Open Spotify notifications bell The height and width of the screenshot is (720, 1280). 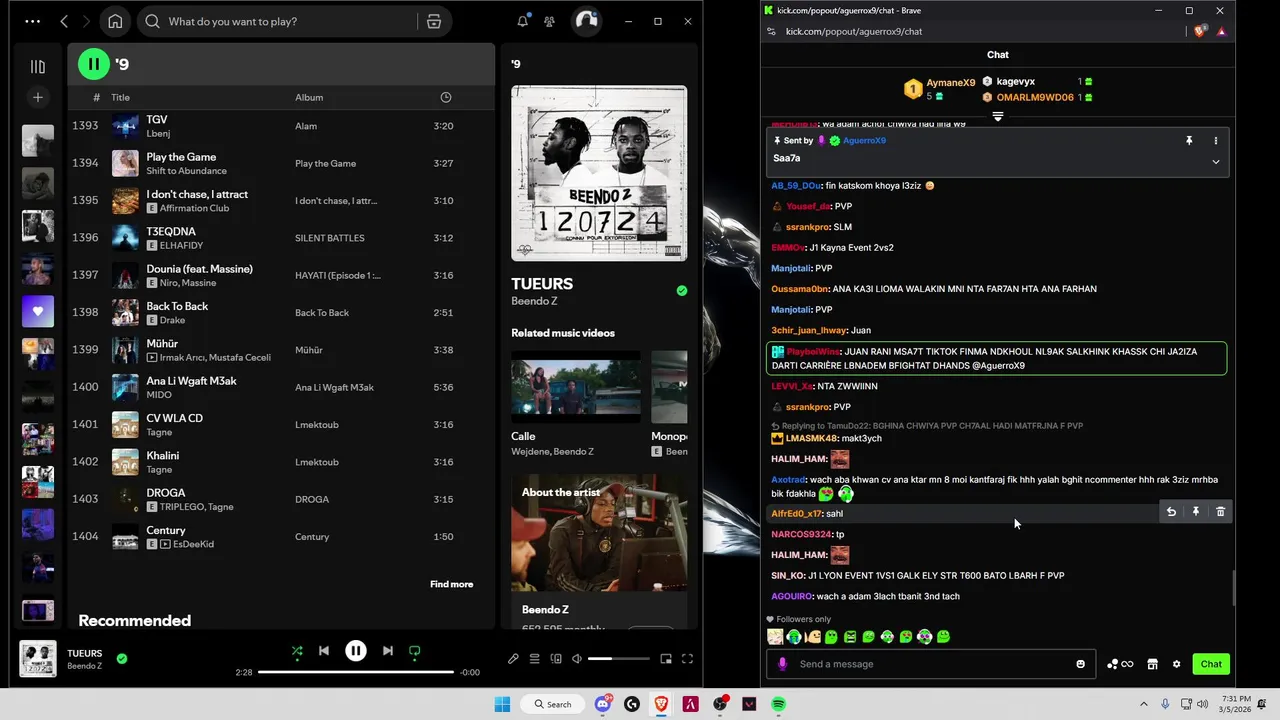click(522, 21)
